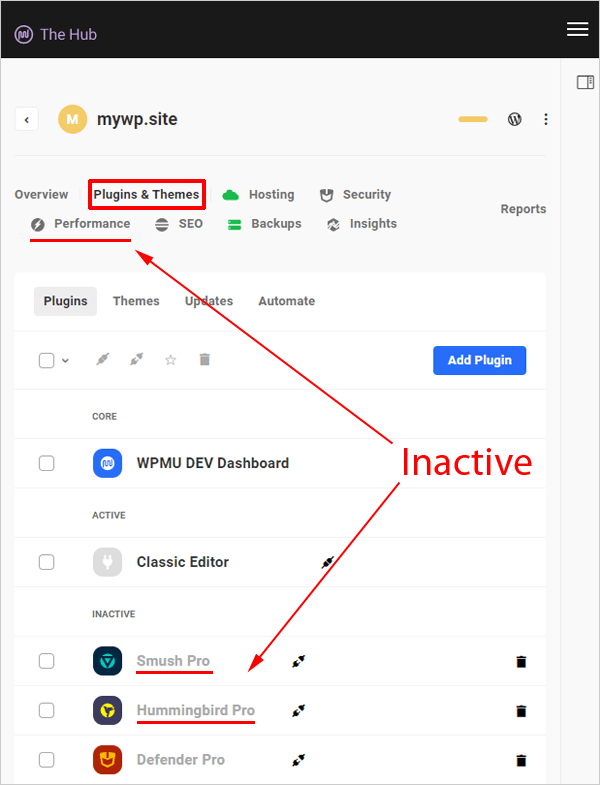This screenshot has height=785, width=600.
Task: Click the bulk deactivate plug icon
Action: (136, 360)
